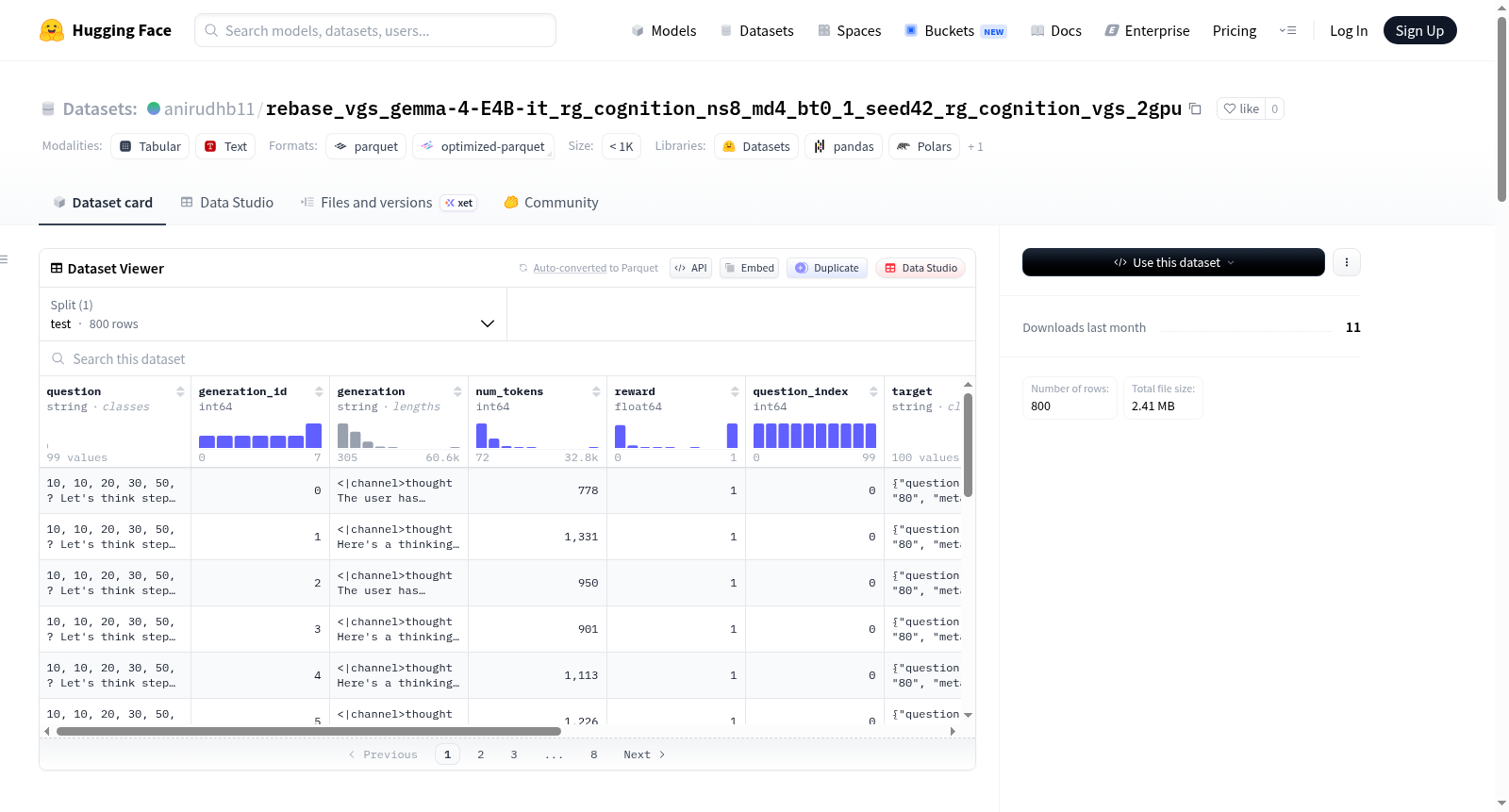Sort the reward column with its sort icon
Screen dimensions: 1509x812
pos(735,391)
